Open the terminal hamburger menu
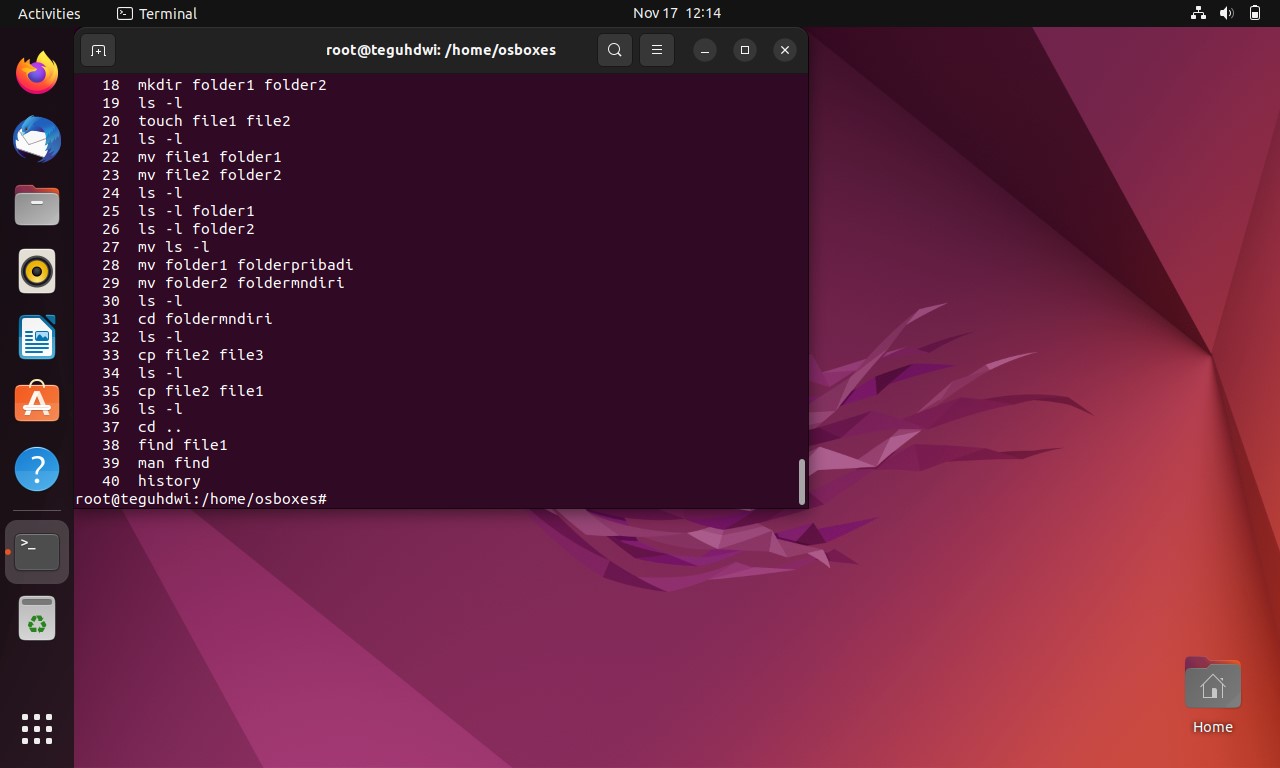The width and height of the screenshot is (1280, 768). point(657,50)
